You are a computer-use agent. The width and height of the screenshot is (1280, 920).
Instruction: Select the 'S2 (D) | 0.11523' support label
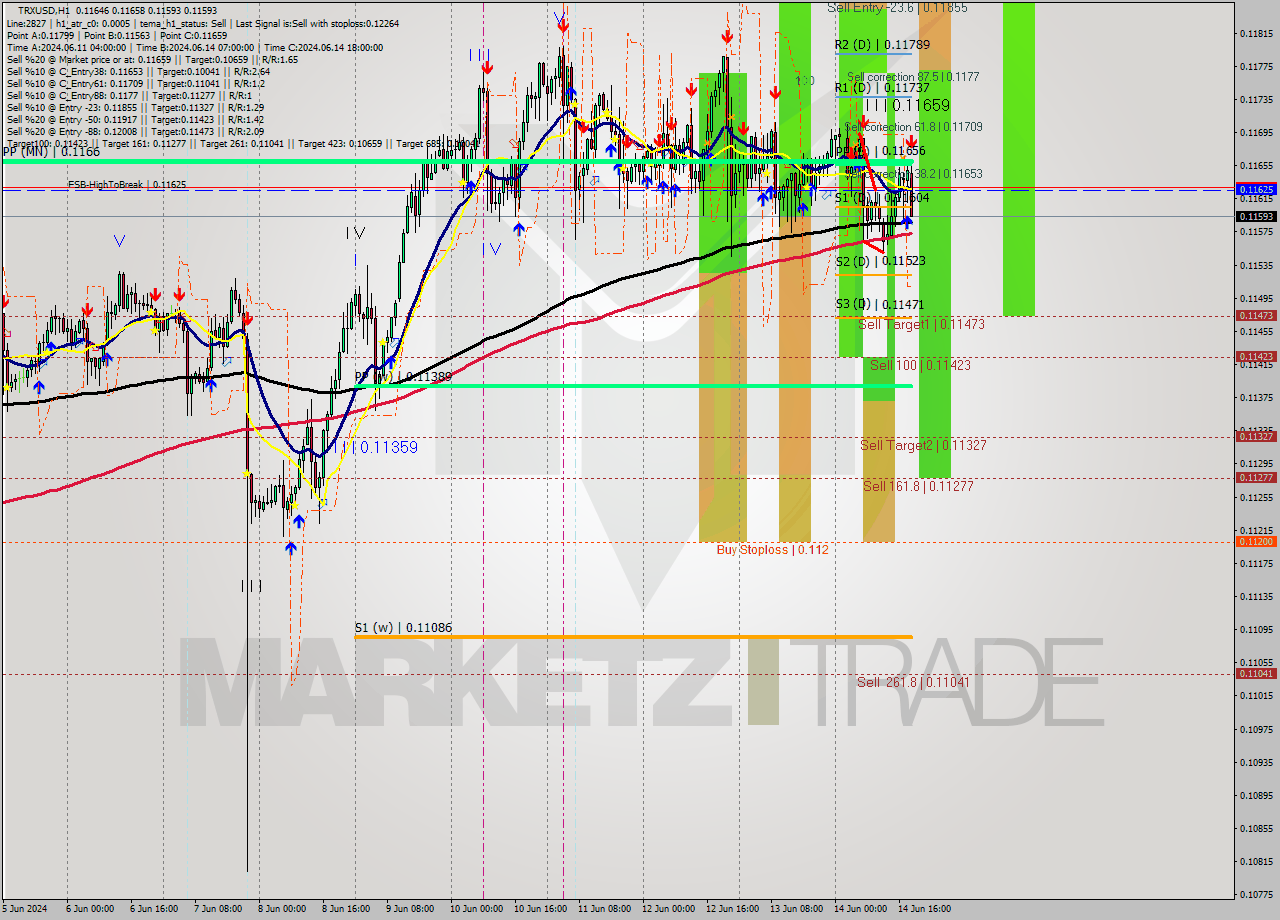pos(880,260)
